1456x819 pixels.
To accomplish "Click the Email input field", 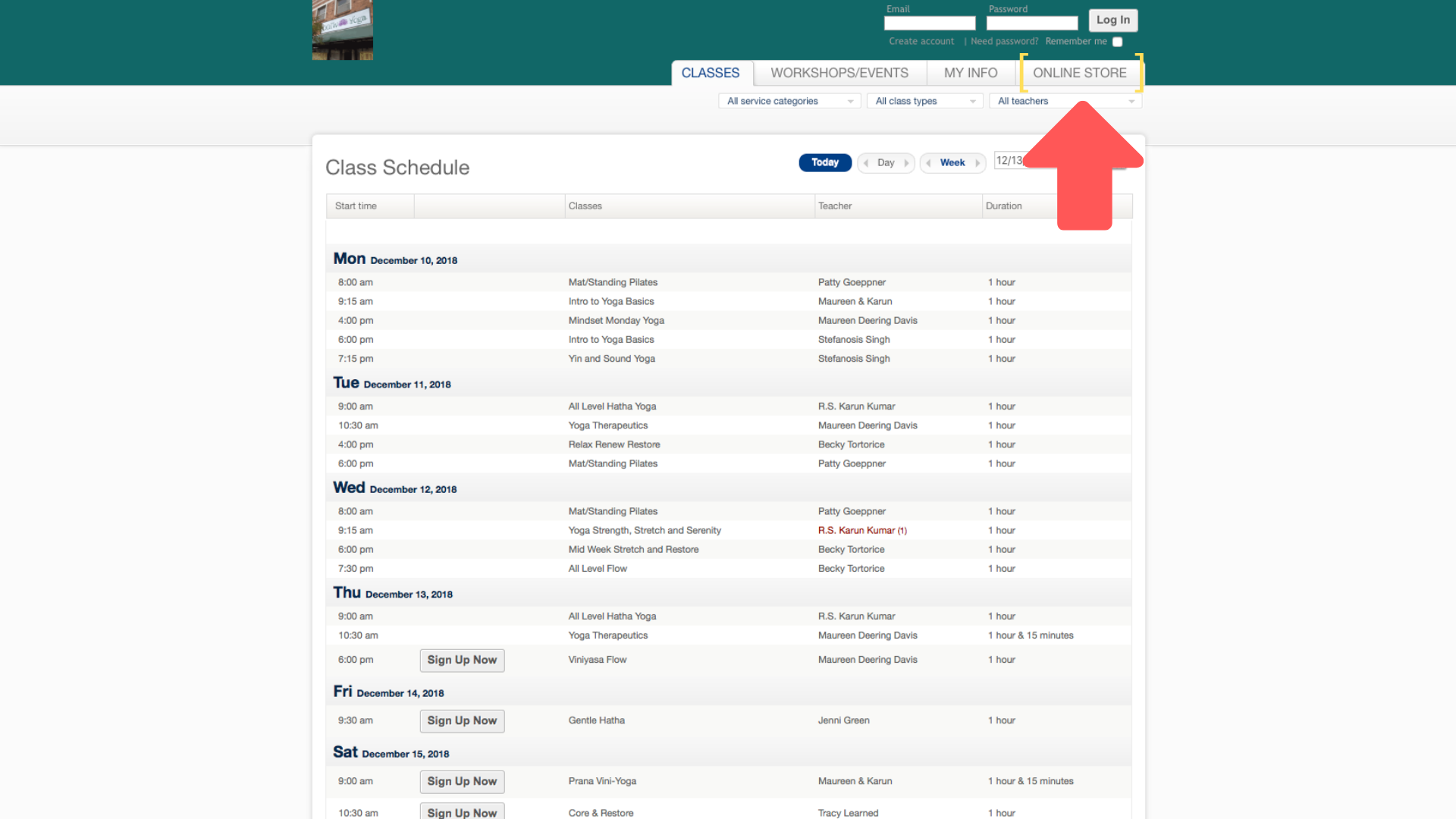I will (x=929, y=24).
